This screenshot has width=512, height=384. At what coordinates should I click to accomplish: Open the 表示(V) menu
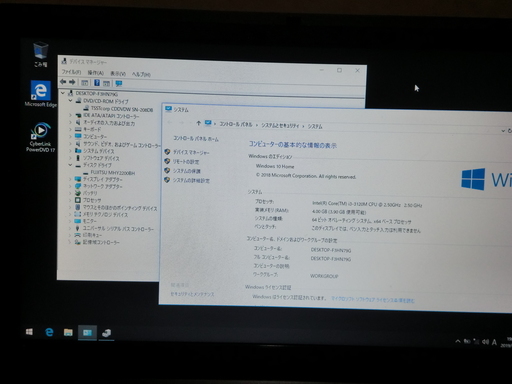click(118, 73)
